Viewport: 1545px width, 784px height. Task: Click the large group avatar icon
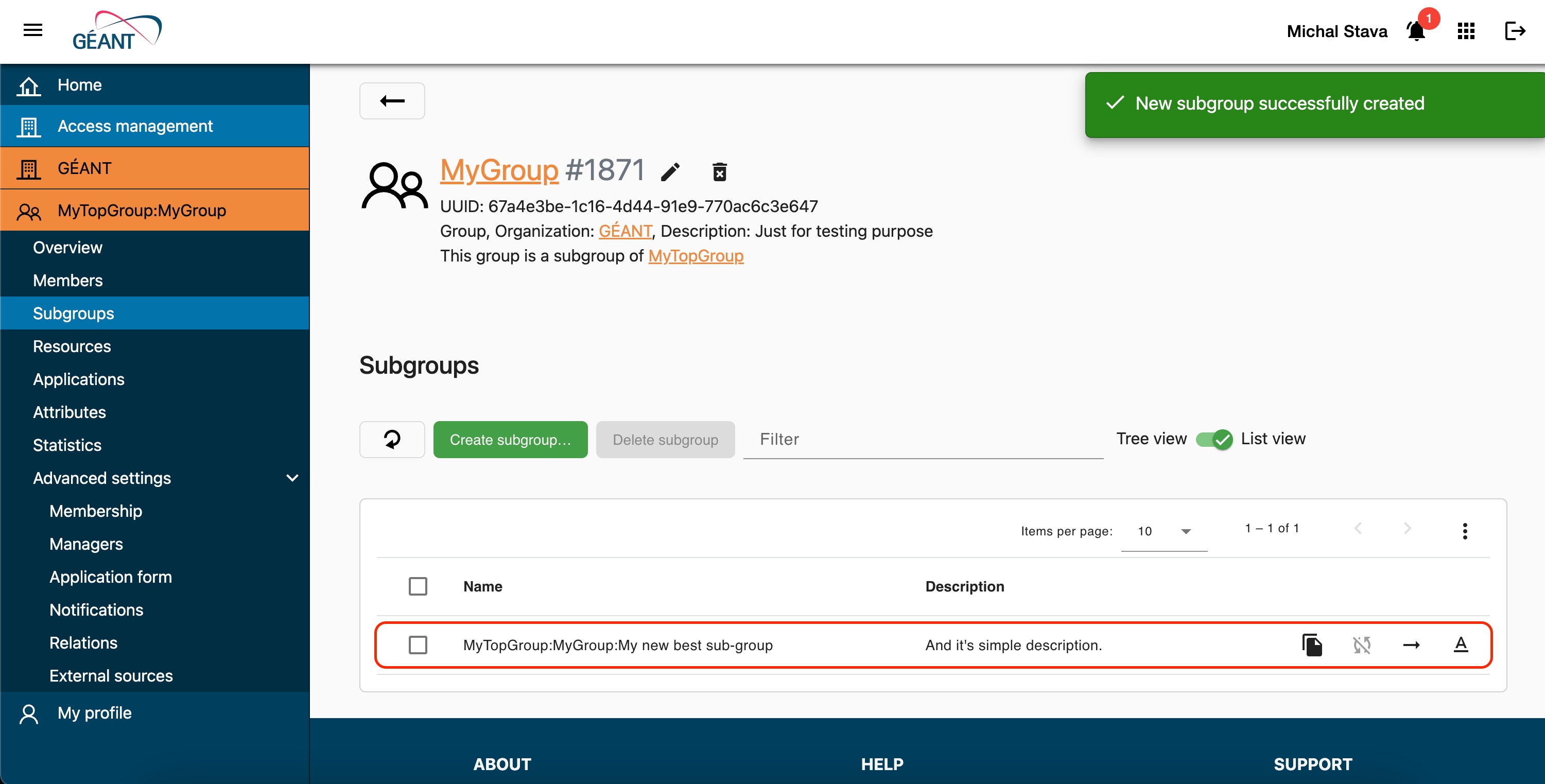(x=395, y=185)
